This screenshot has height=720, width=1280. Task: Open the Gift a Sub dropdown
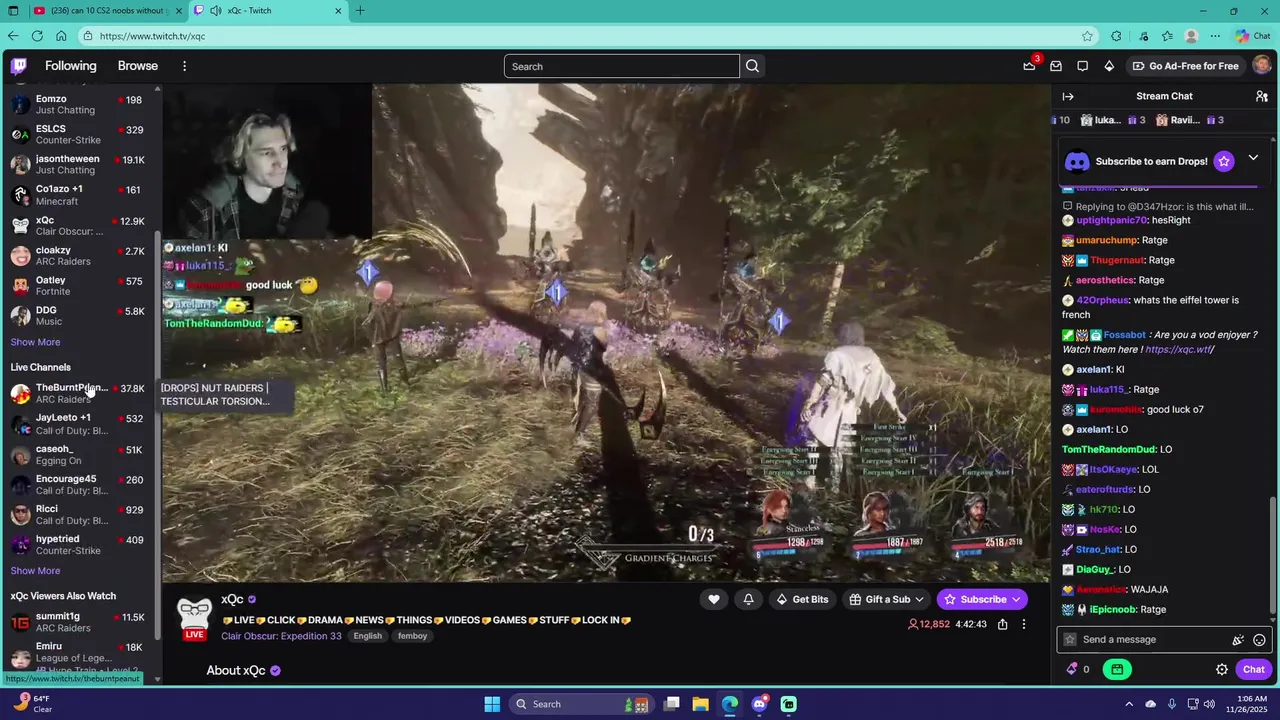point(886,599)
